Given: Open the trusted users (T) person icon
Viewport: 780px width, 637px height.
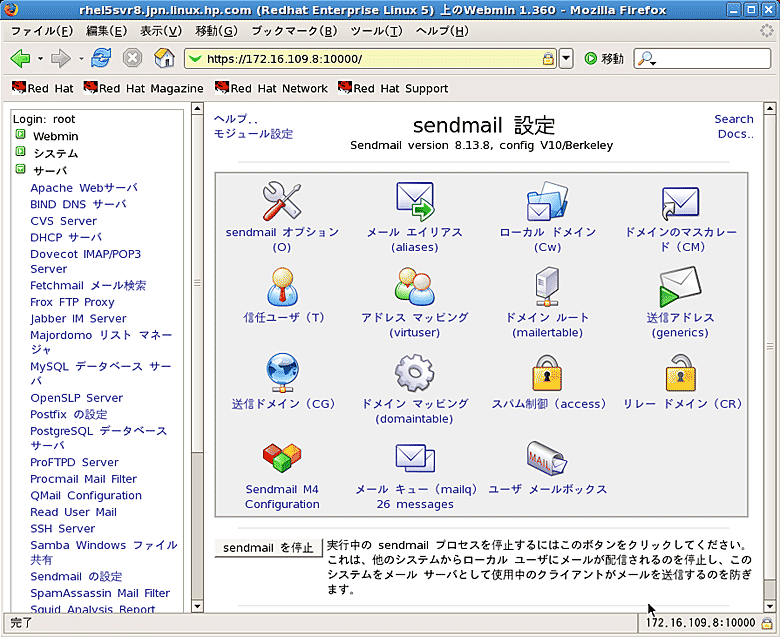Looking at the screenshot, I should (x=282, y=286).
